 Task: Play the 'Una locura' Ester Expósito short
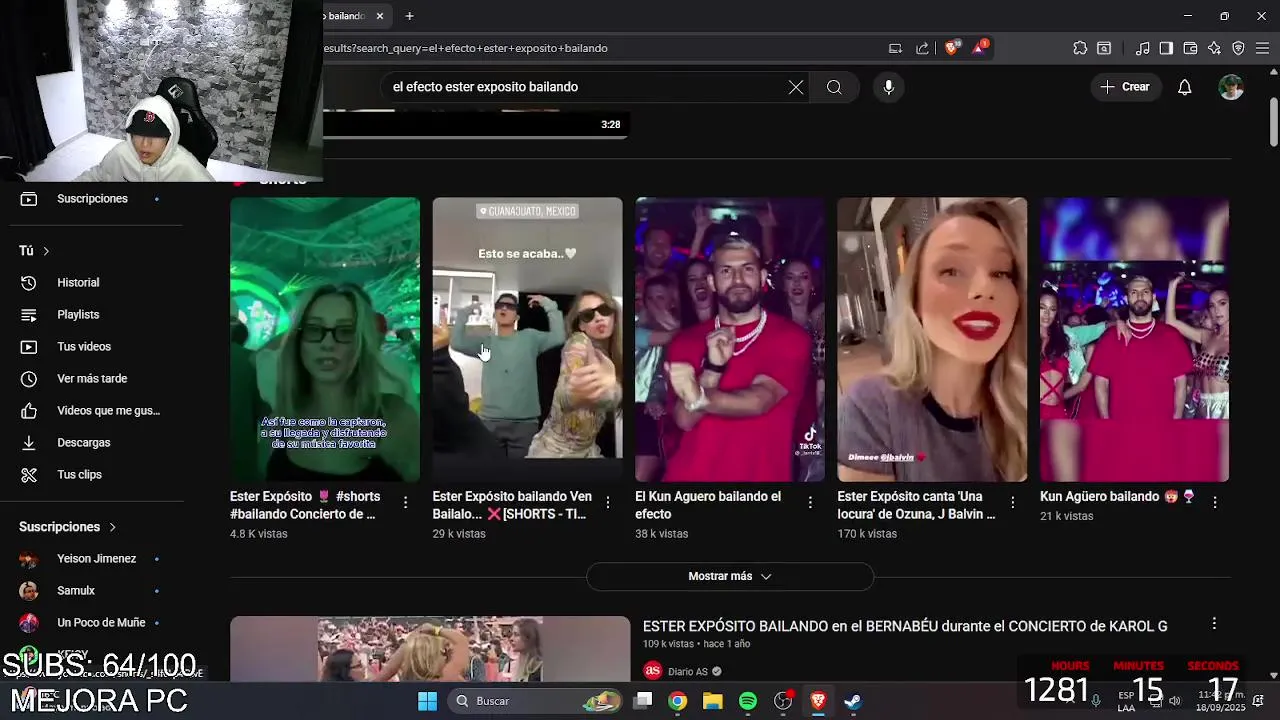pos(932,340)
